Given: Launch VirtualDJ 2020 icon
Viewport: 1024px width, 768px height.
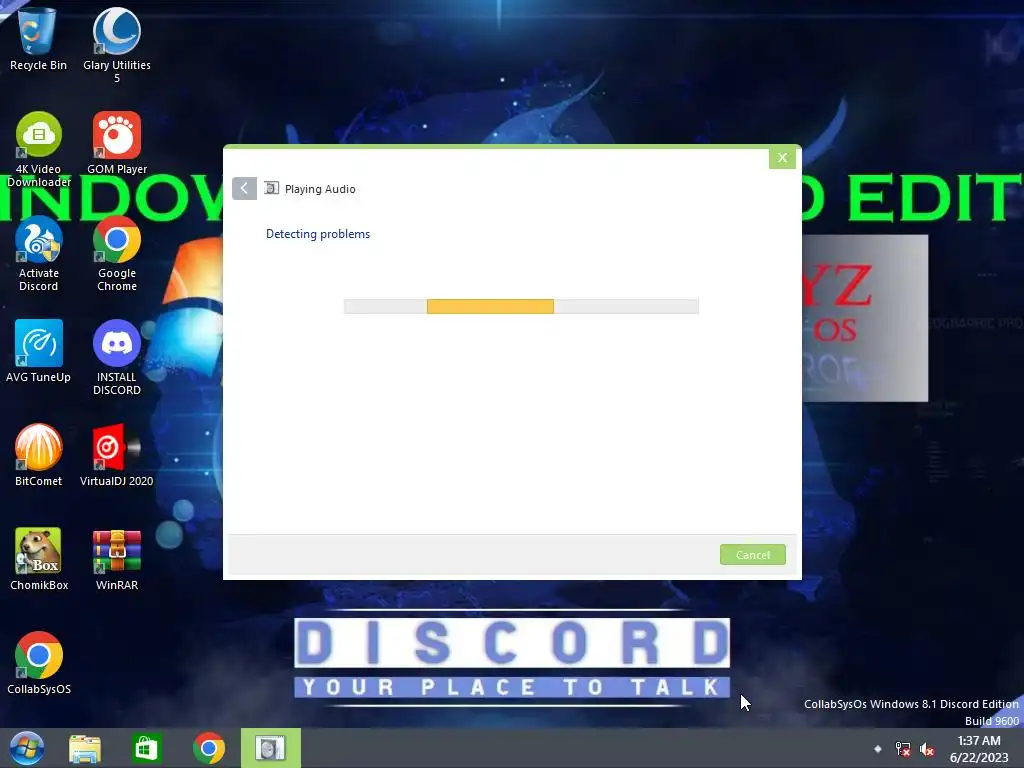Looking at the screenshot, I should click(117, 455).
